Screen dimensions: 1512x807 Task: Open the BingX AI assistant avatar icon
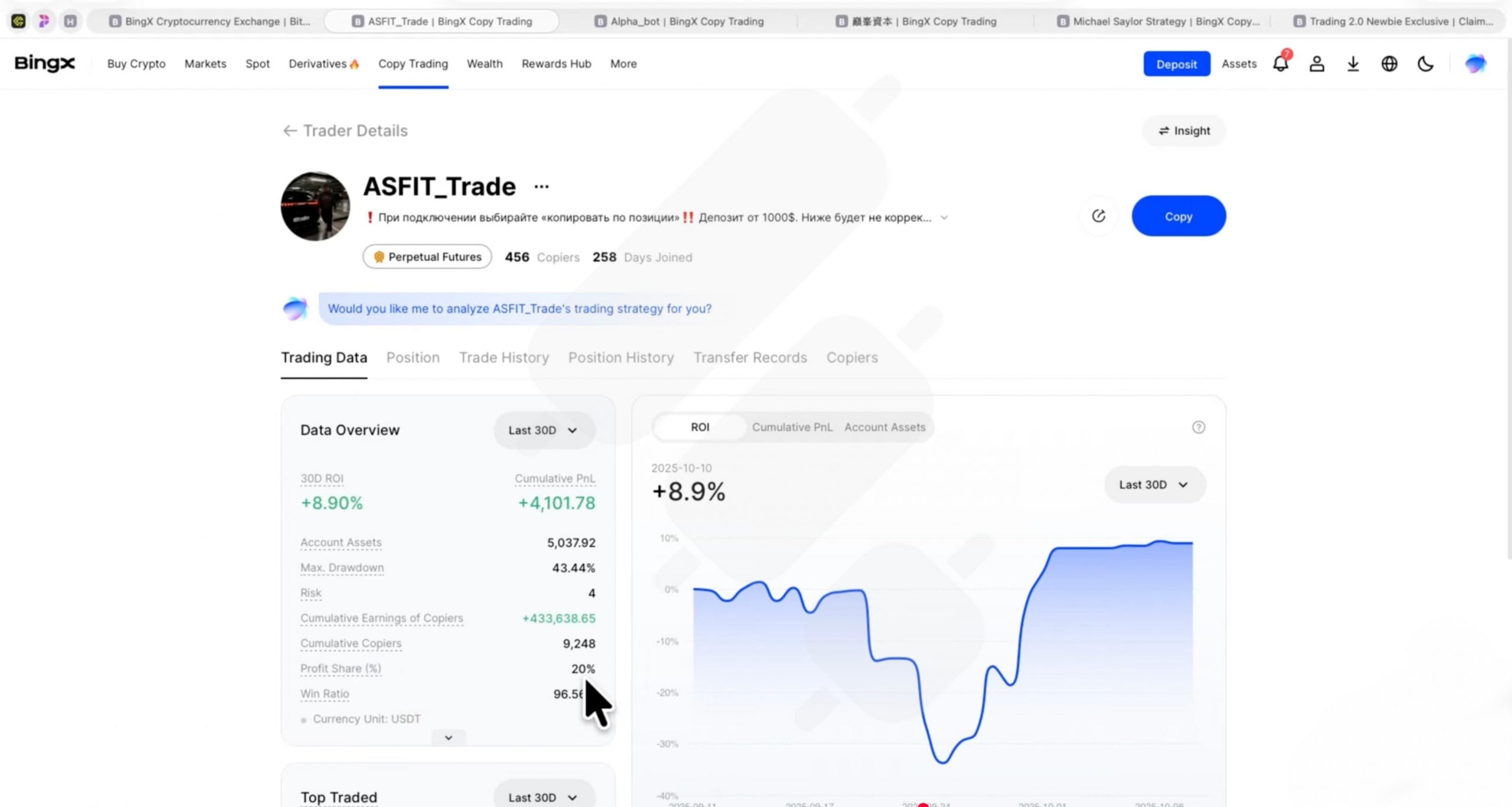pos(1475,64)
